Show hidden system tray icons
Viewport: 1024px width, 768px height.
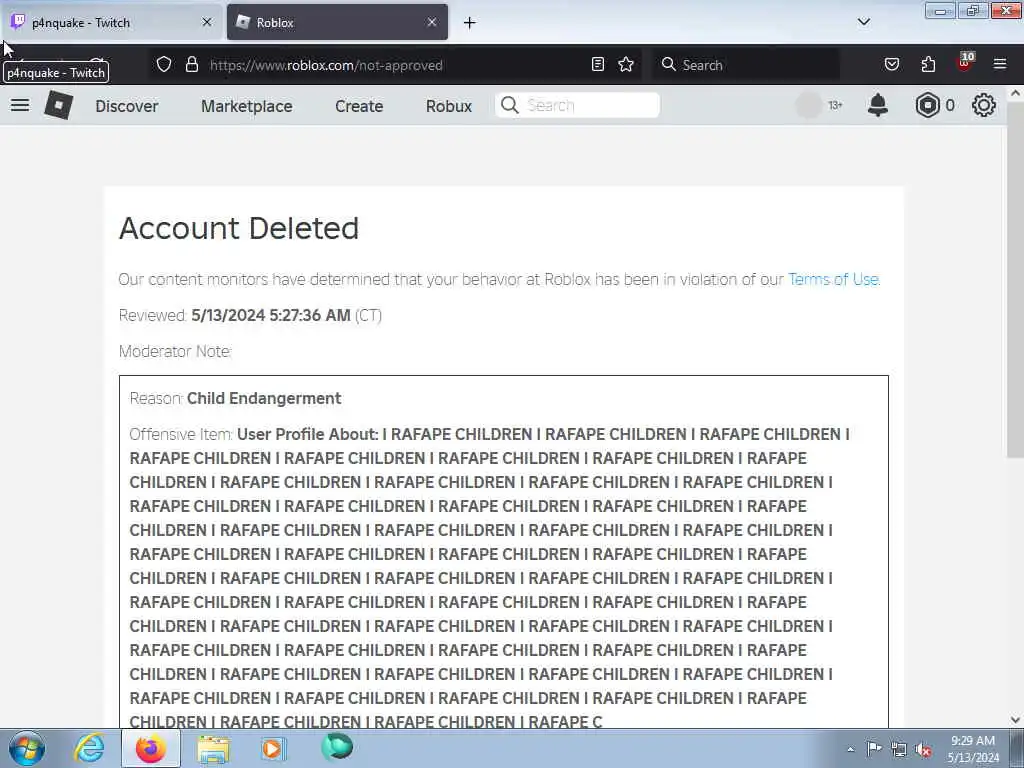tap(850, 749)
